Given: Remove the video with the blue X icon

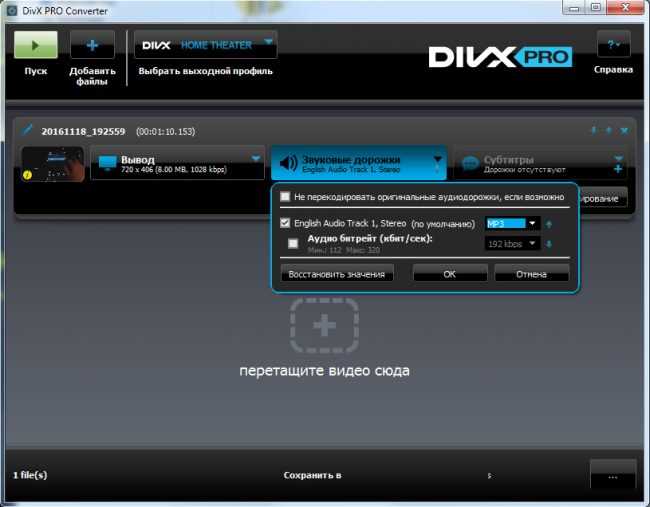Looking at the screenshot, I should coord(624,131).
